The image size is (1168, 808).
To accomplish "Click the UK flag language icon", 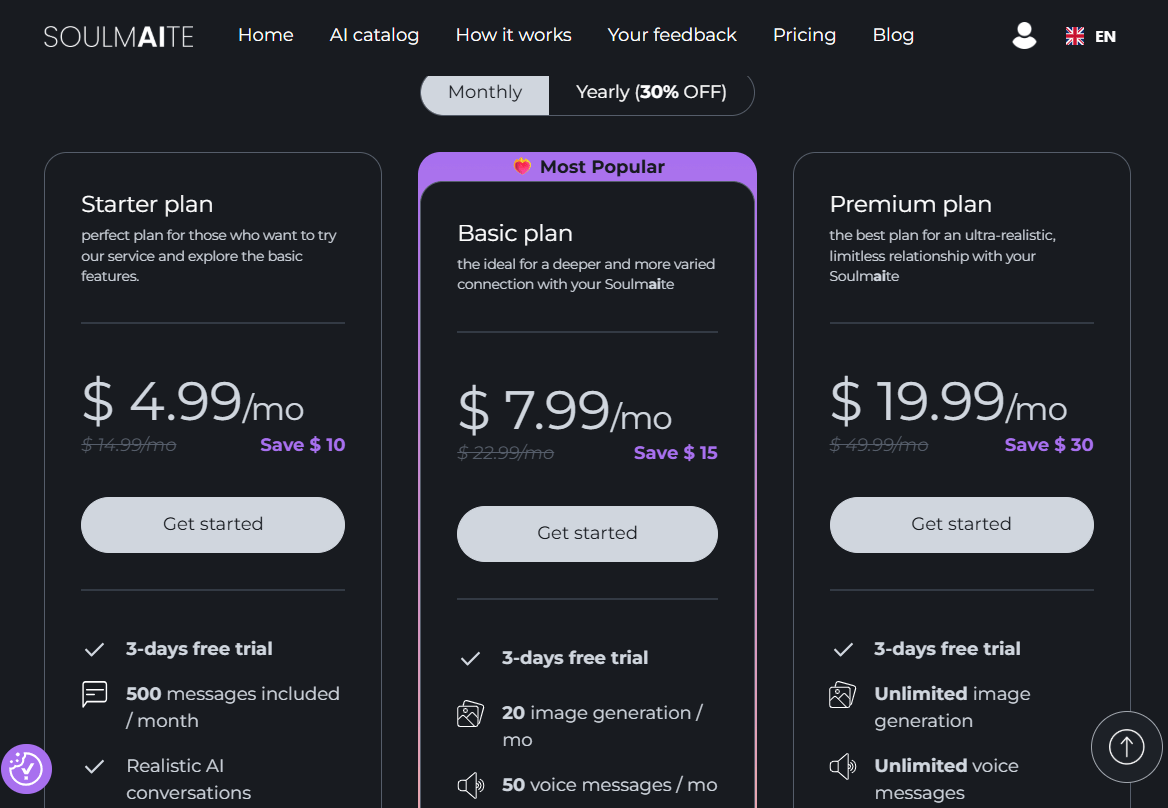I will point(1074,36).
